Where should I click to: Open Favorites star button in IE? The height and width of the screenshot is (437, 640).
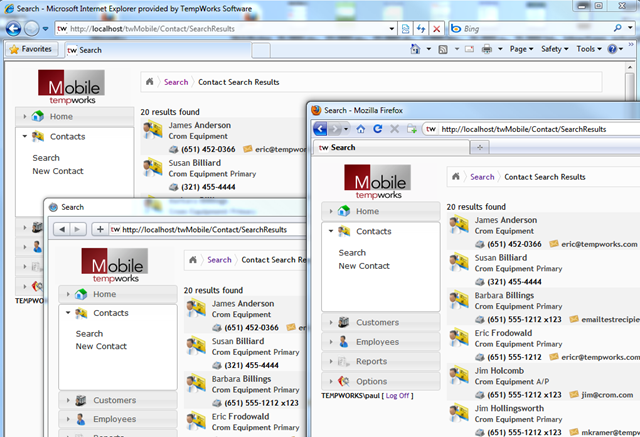point(31,49)
